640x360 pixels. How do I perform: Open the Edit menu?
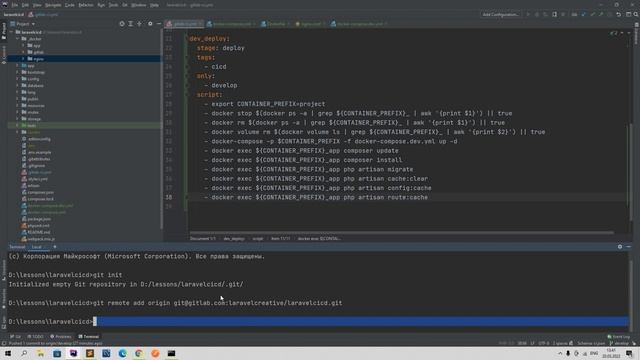[x=25, y=5]
